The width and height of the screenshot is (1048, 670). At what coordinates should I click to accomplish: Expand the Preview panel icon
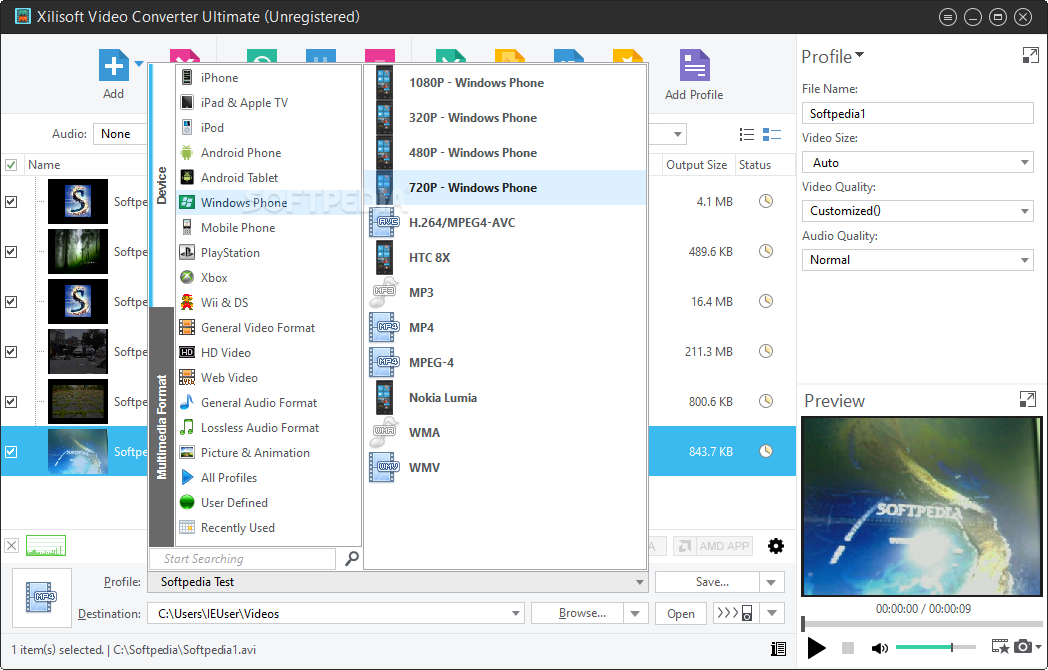(x=1027, y=399)
